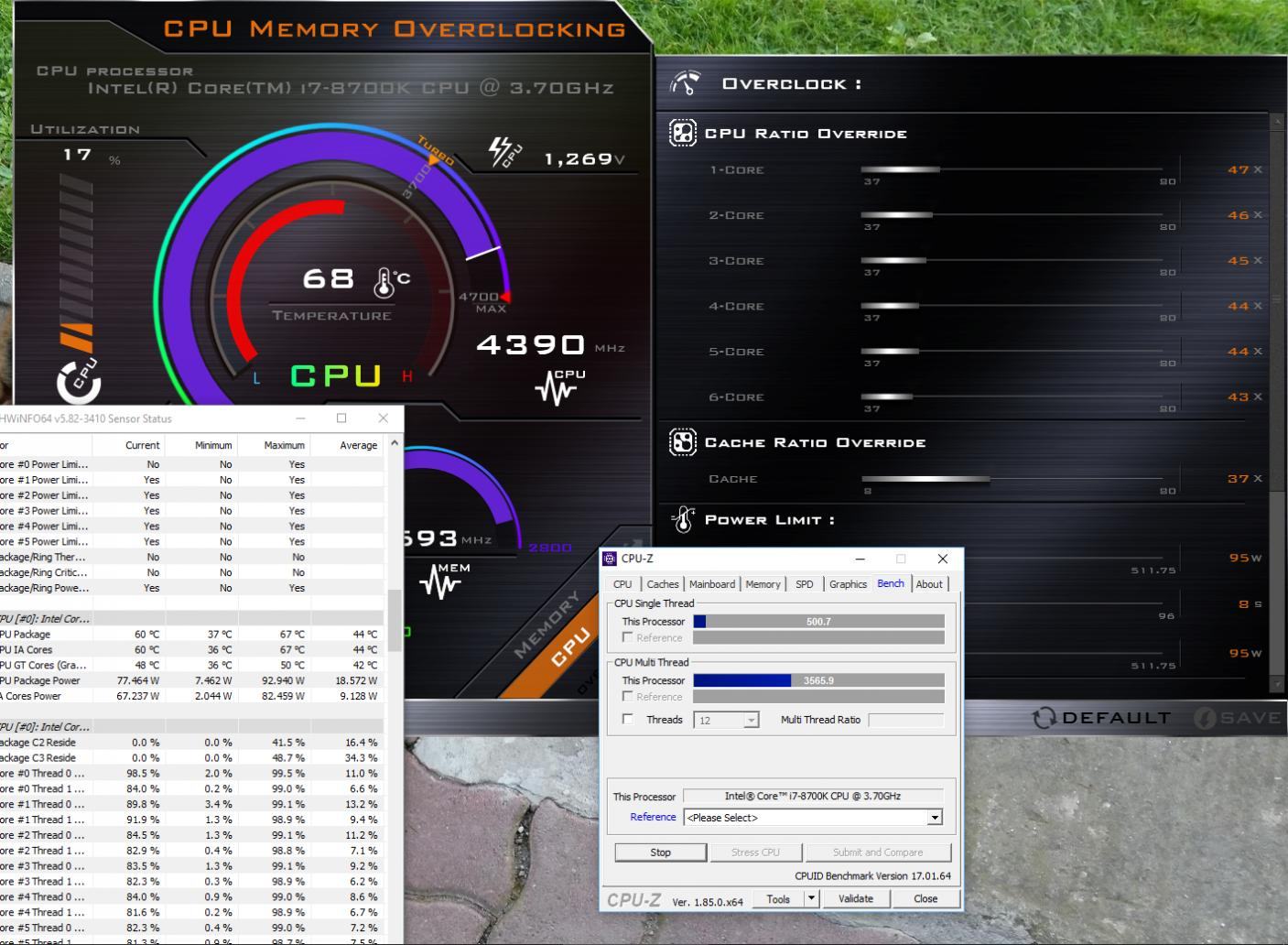Click the Tools button in CPU-Z
The height and width of the screenshot is (945, 1288).
click(778, 898)
